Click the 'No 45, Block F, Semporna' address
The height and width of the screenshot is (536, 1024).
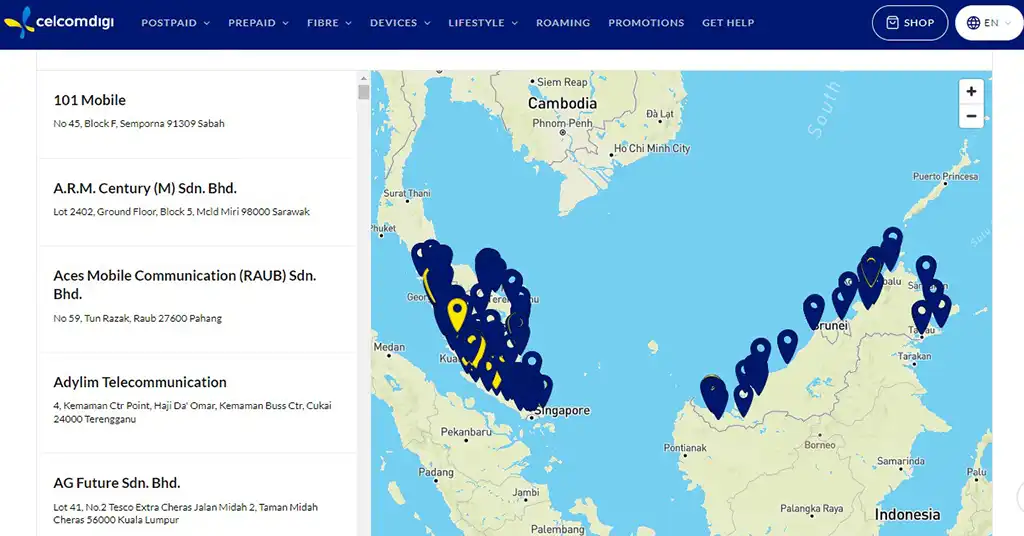[139, 123]
